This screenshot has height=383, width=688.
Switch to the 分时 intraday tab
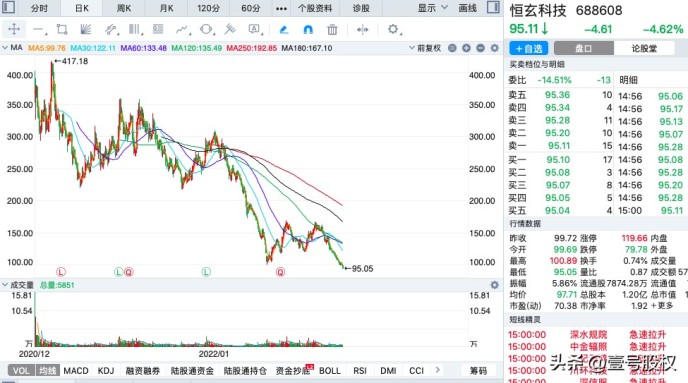tap(39, 8)
